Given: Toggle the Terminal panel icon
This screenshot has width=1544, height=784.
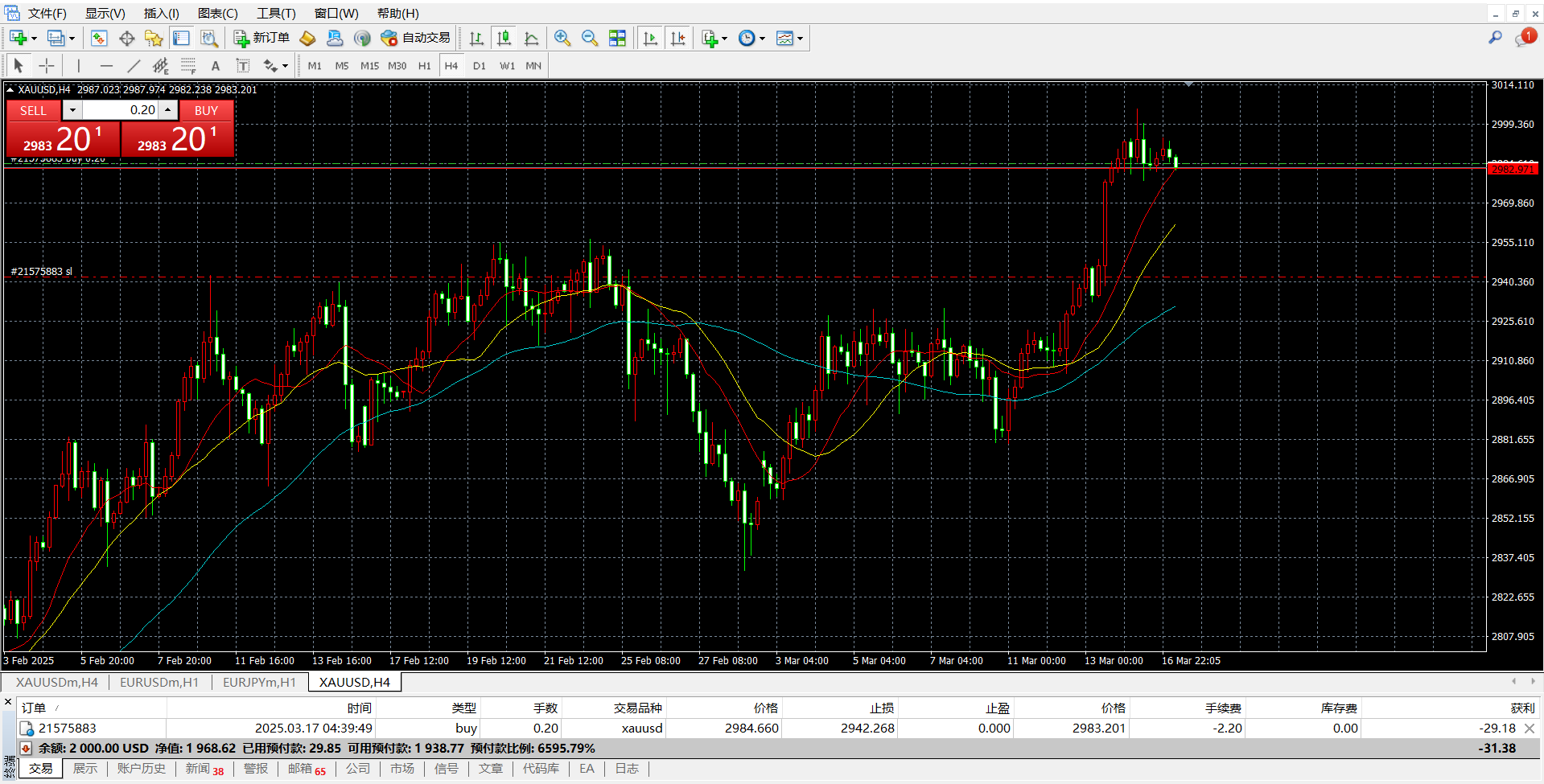Looking at the screenshot, I should 181,38.
